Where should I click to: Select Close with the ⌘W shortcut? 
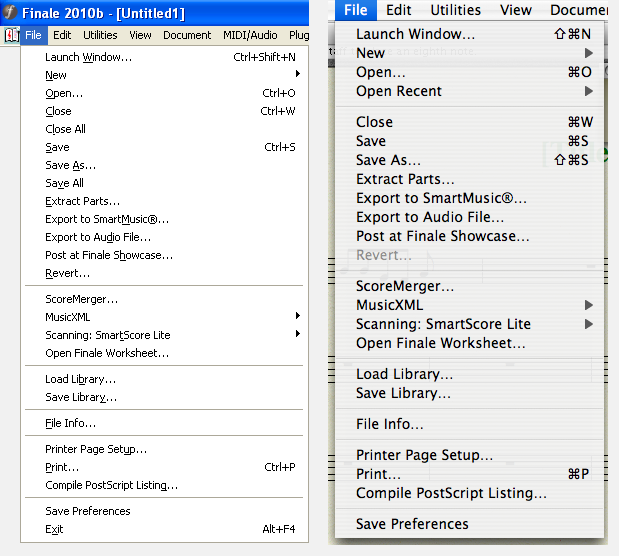pyautogui.click(x=374, y=122)
